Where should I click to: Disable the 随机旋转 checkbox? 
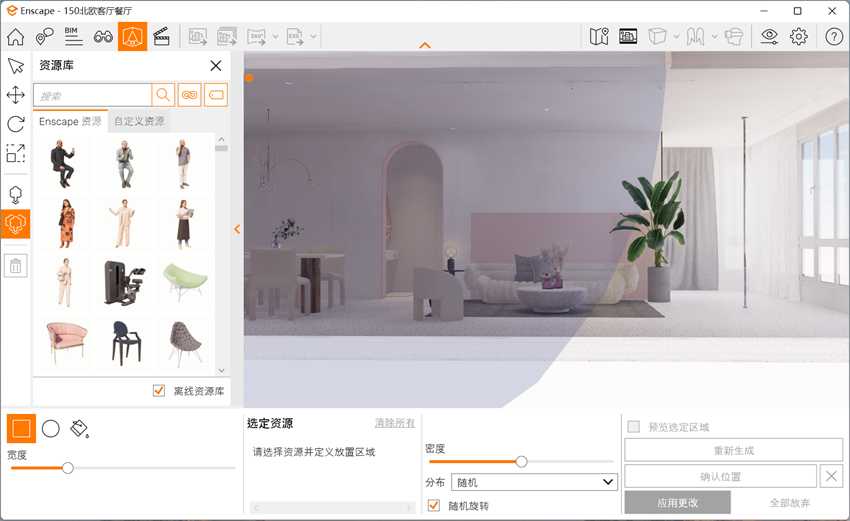[433, 506]
